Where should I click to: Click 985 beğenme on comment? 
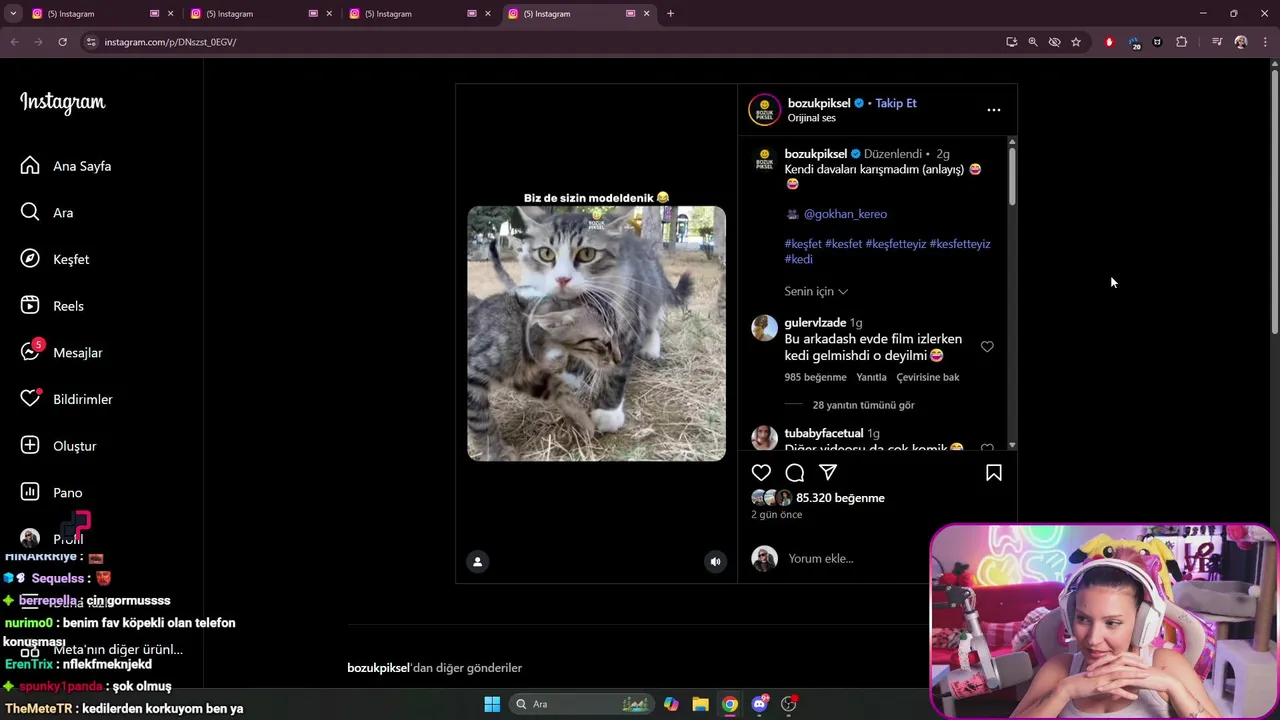pyautogui.click(x=815, y=377)
